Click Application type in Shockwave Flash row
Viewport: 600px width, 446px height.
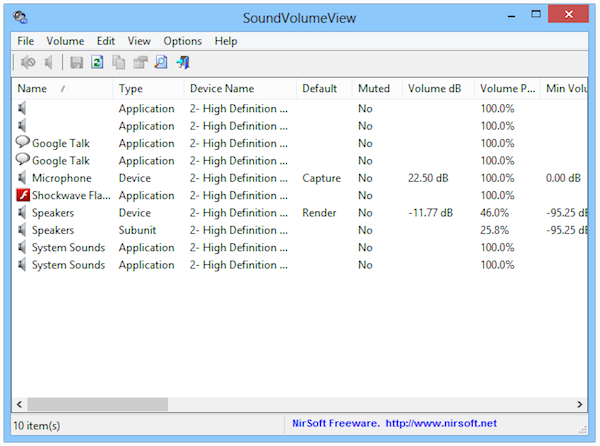click(x=146, y=195)
